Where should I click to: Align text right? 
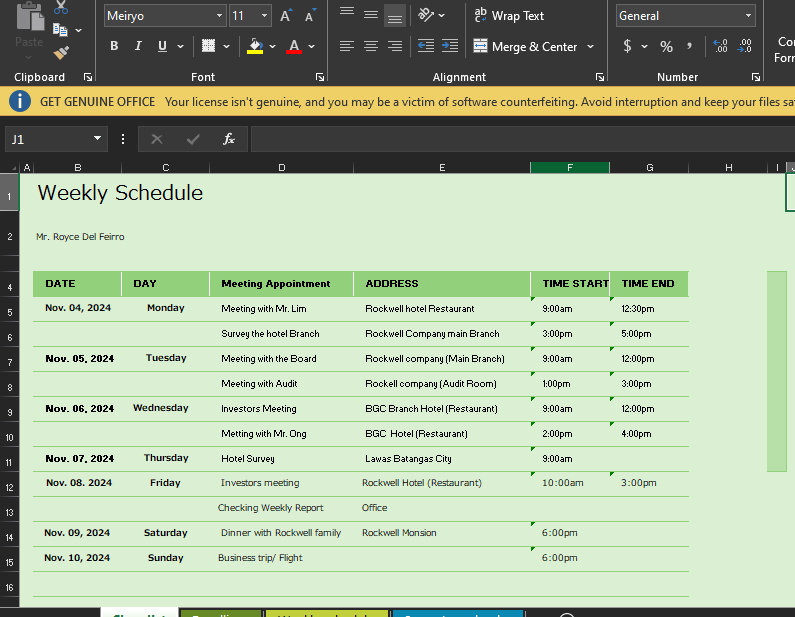pos(394,46)
